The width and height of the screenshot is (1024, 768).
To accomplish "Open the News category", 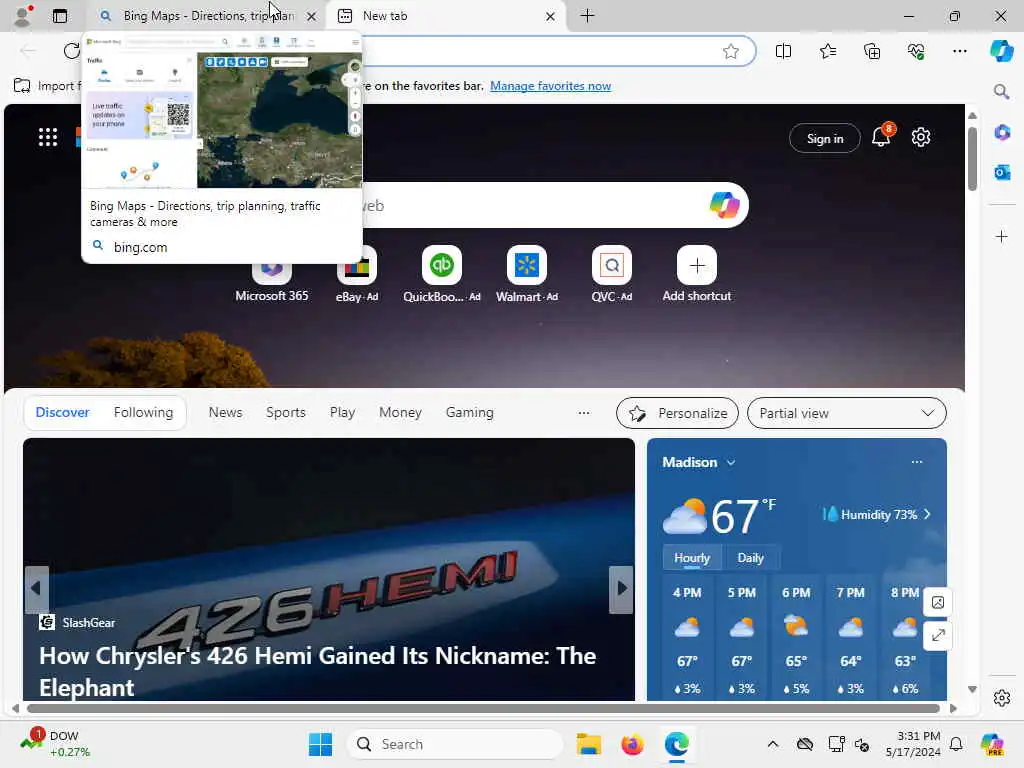I will click(225, 412).
